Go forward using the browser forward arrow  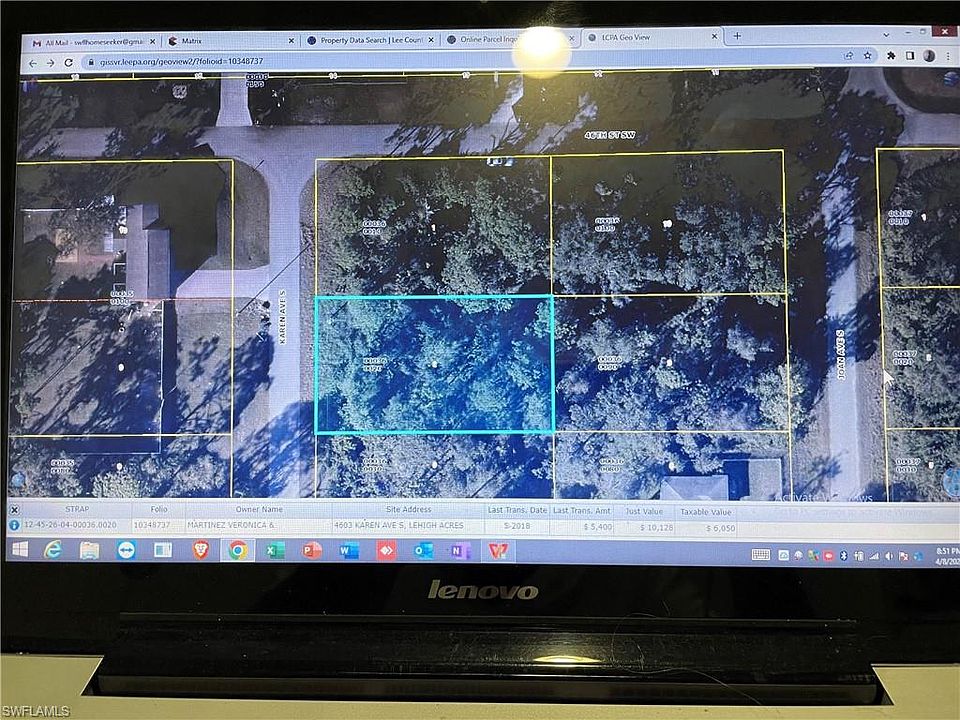50,63
